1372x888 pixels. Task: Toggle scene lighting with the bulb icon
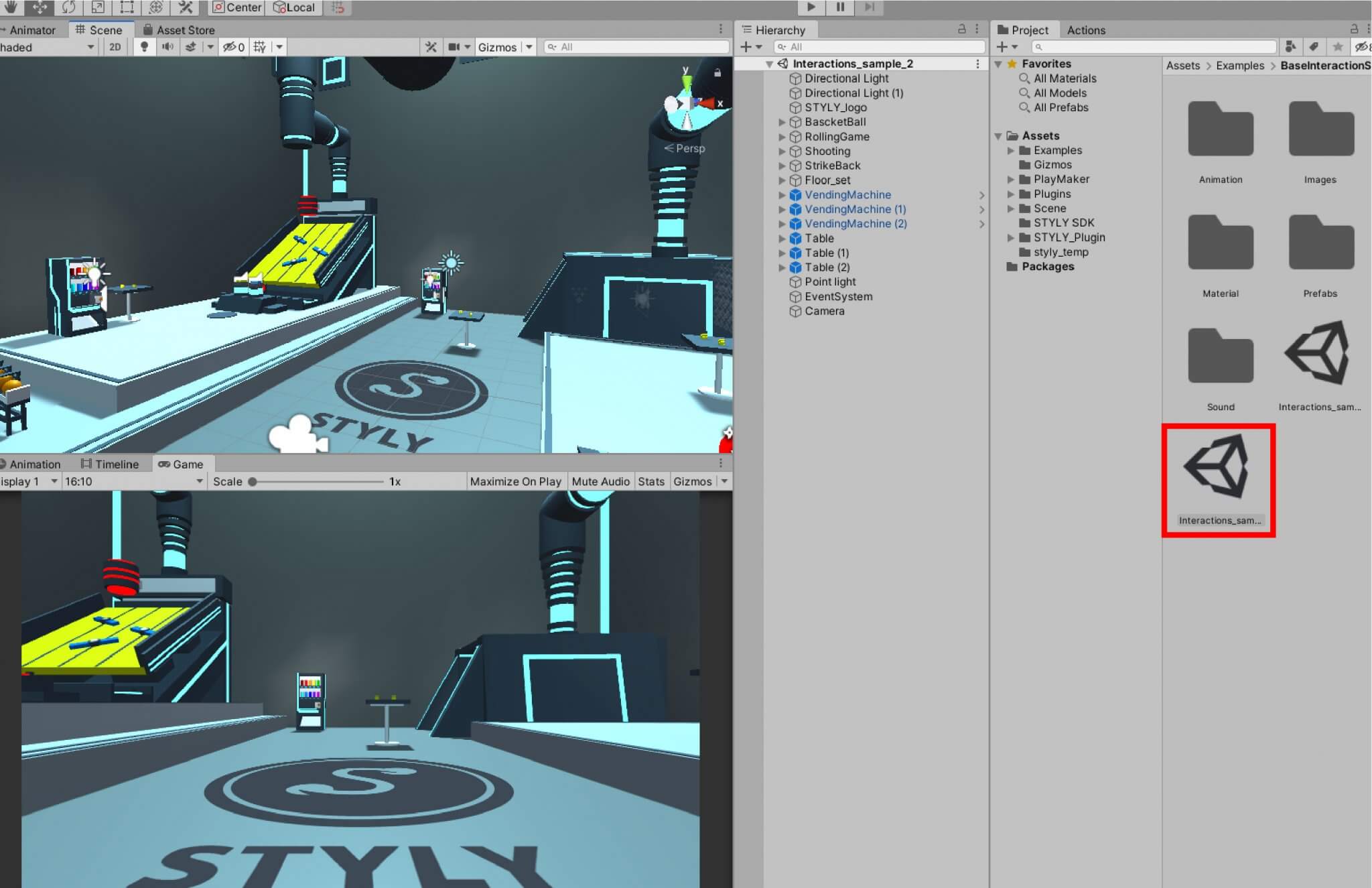click(x=145, y=47)
